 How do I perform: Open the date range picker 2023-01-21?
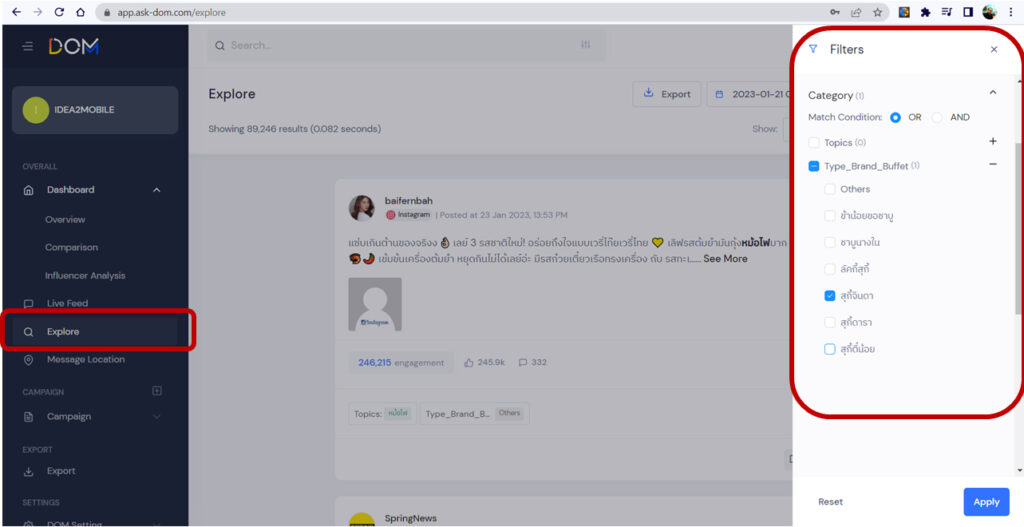pyautogui.click(x=751, y=94)
